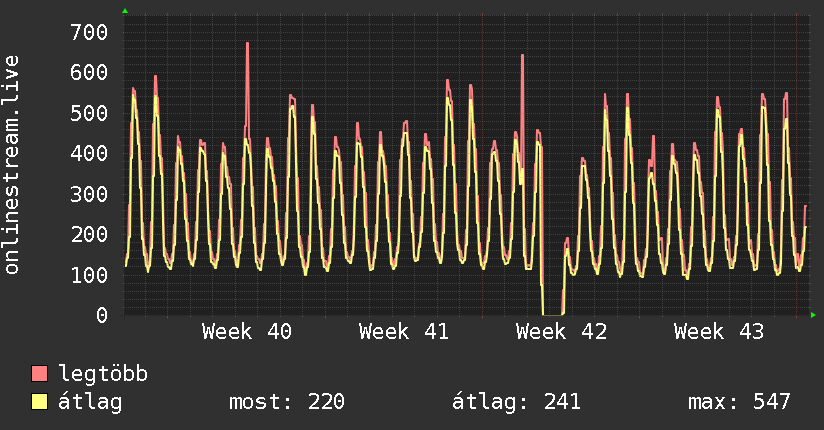This screenshot has height=430, width=824.
Task: Click the green arrow atop the y-axis
Action: pos(125,11)
